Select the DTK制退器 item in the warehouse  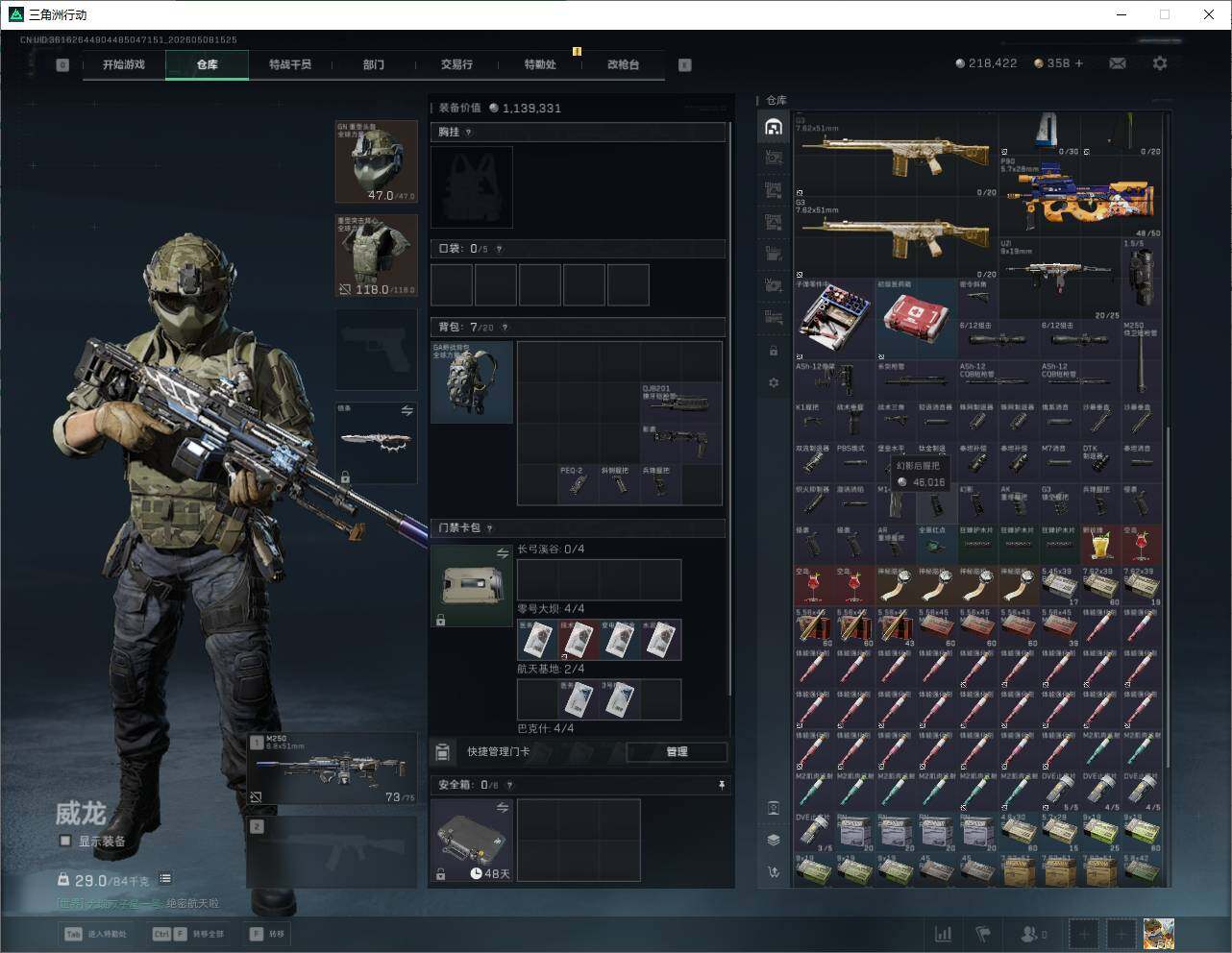click(x=1100, y=463)
